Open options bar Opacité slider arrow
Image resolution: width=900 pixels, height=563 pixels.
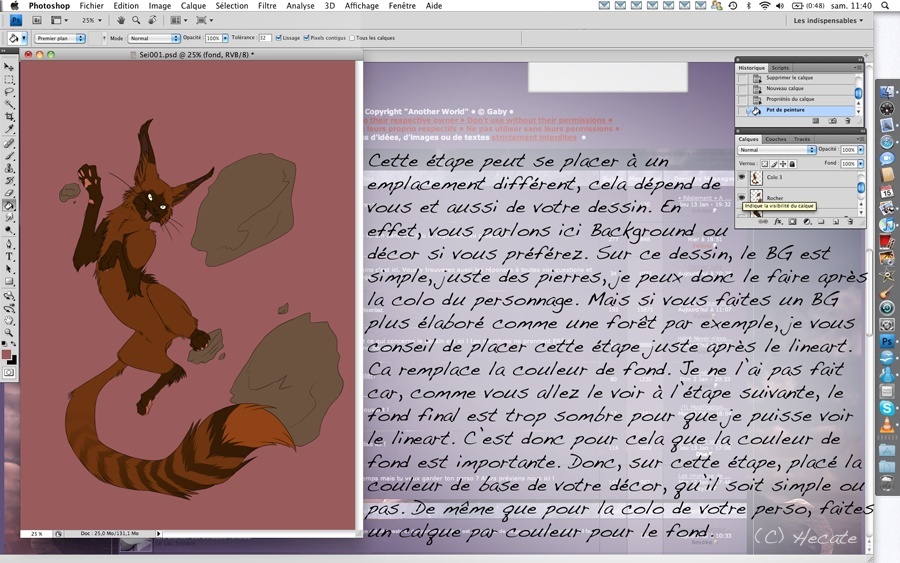tap(225, 38)
